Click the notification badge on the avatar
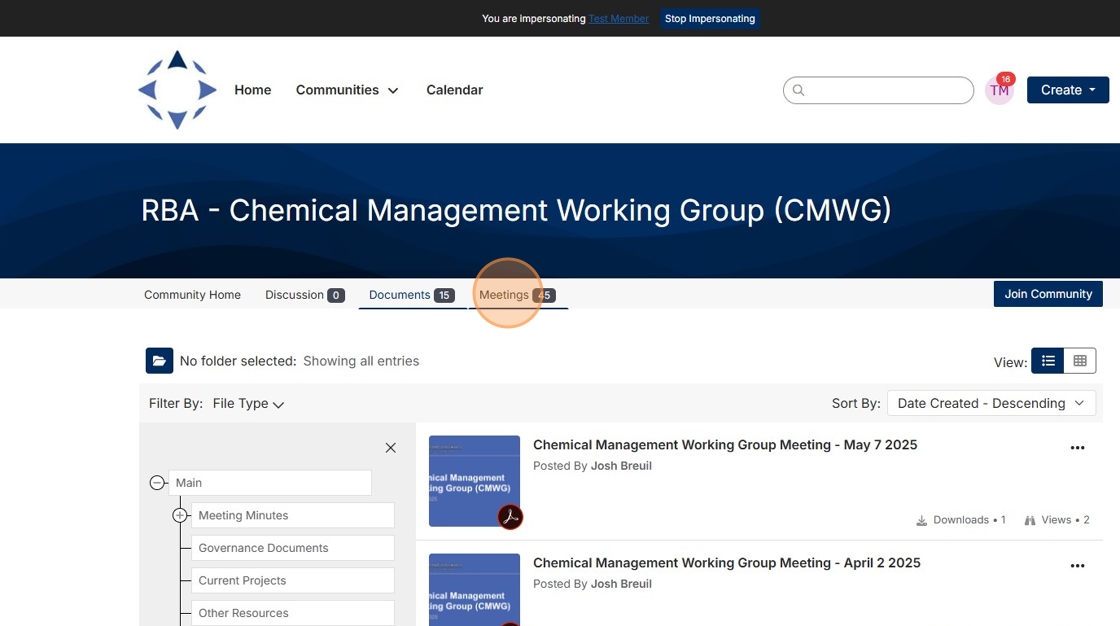Image resolution: width=1120 pixels, height=626 pixels. [x=1006, y=79]
